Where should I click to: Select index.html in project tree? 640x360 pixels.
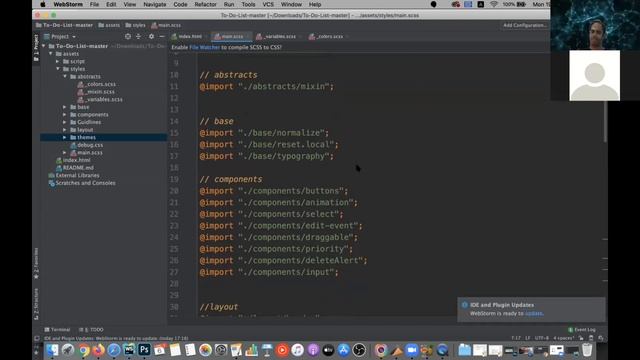(73, 160)
